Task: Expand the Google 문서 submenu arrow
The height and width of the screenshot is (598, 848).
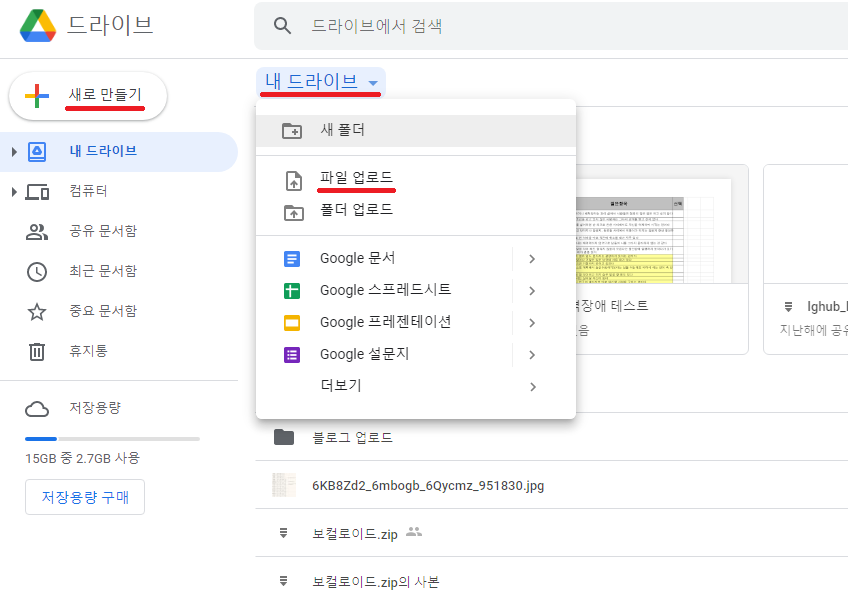Action: coord(532,259)
